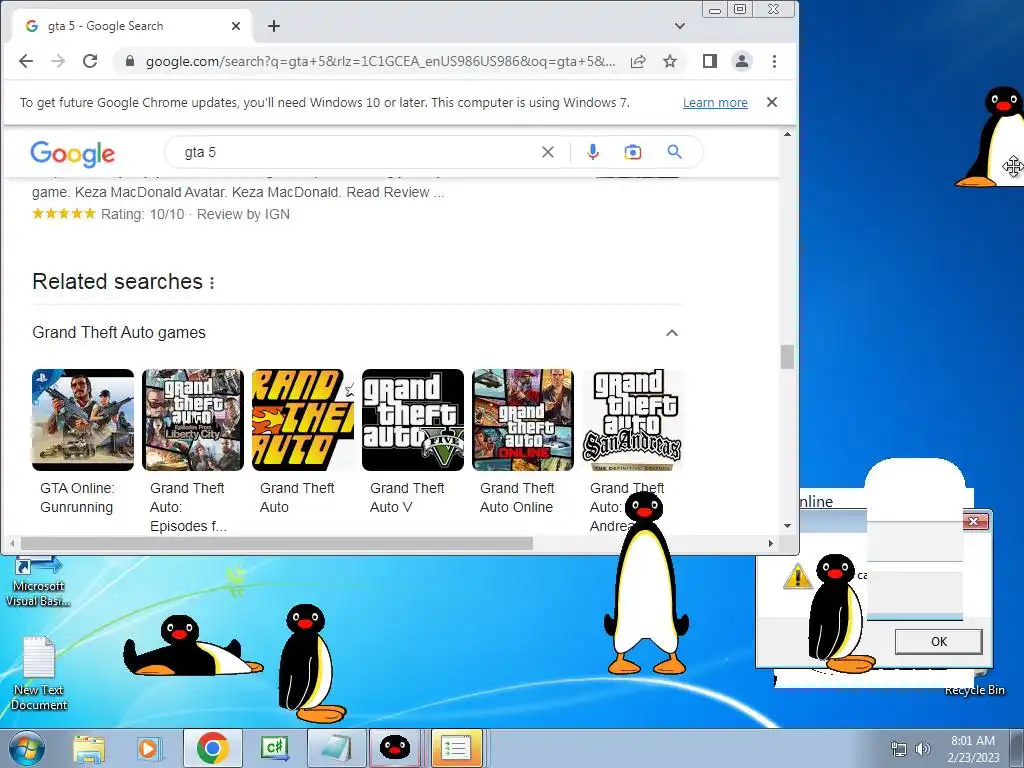
Task: Switch to Chrome in the taskbar
Action: pos(212,748)
